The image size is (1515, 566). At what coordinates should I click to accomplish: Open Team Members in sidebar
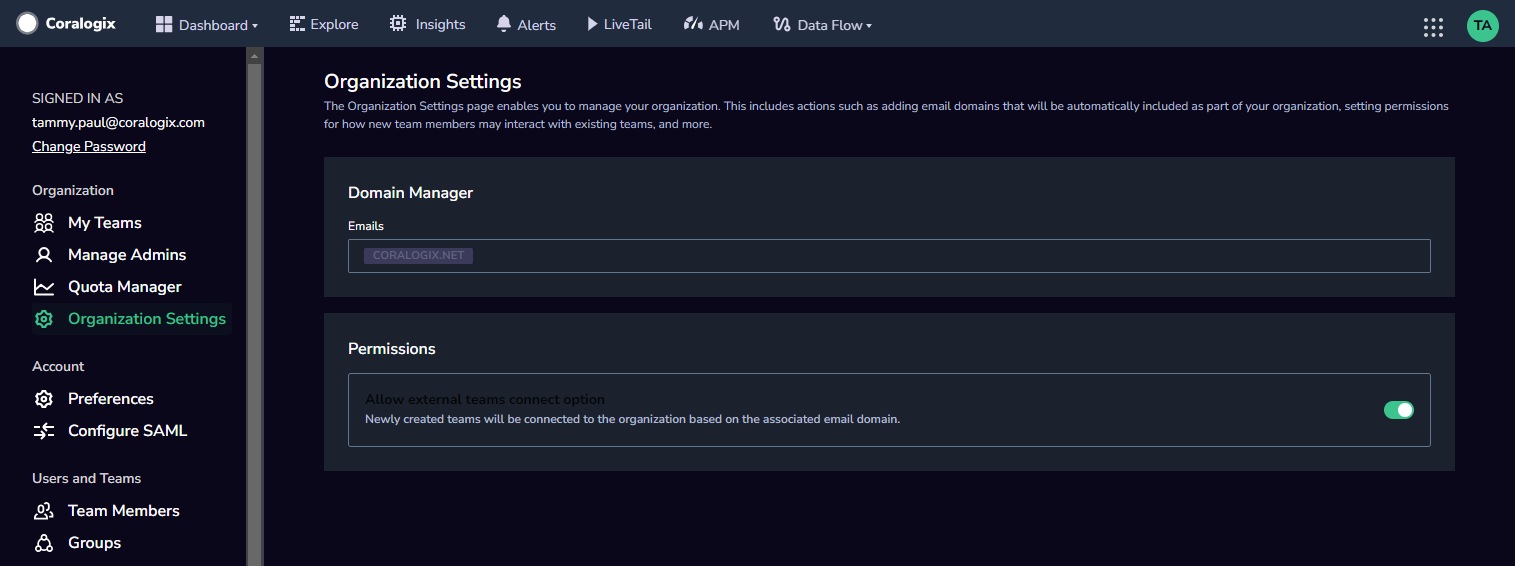tap(124, 511)
